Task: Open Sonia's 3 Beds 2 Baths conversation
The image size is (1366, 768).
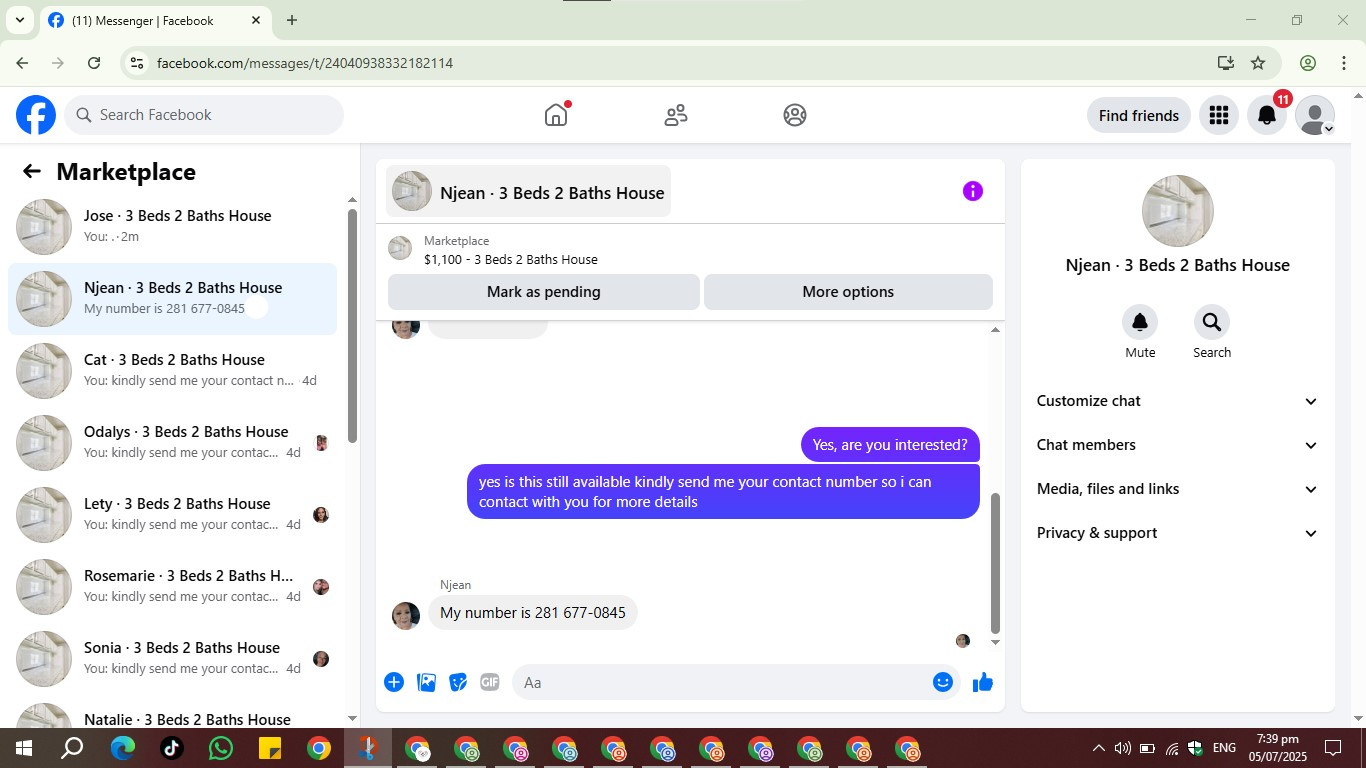Action: coord(172,659)
